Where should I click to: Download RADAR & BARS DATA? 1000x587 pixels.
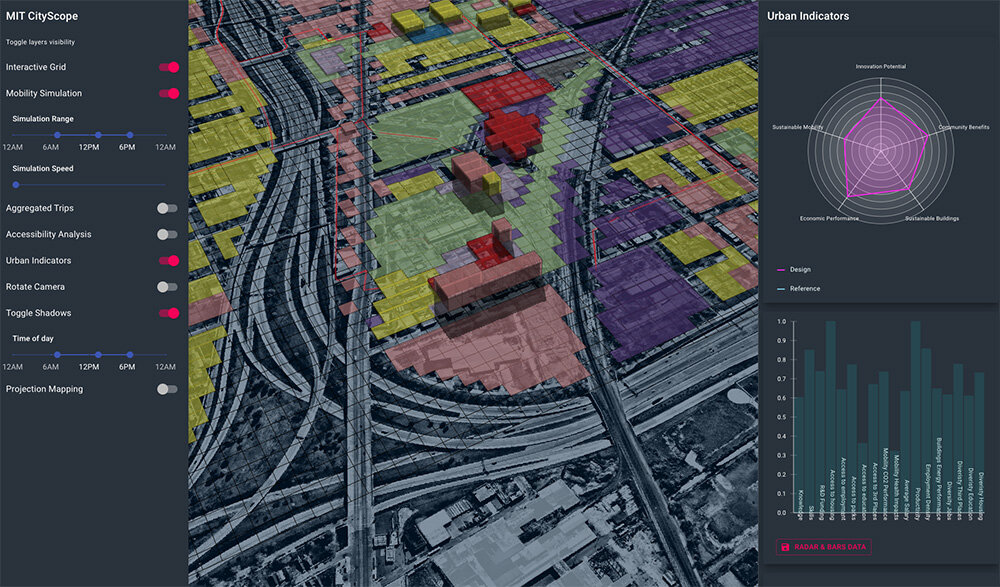pos(823,547)
